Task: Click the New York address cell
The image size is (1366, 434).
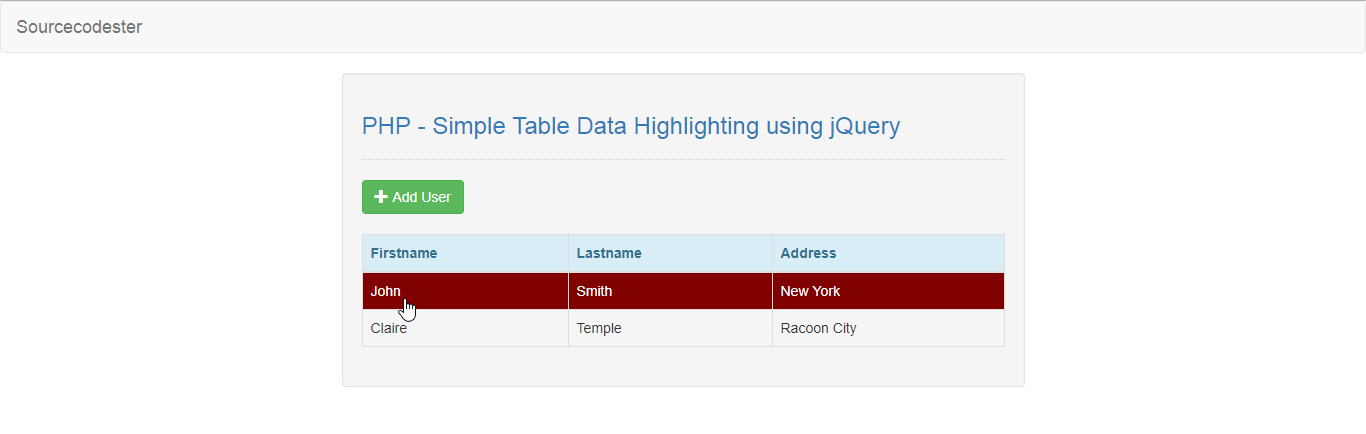Action: [x=810, y=291]
